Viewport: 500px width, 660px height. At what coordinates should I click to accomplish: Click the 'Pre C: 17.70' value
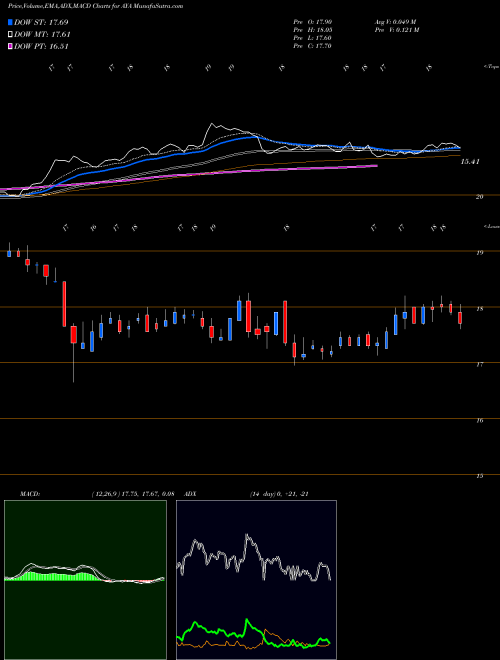[x=312, y=46]
